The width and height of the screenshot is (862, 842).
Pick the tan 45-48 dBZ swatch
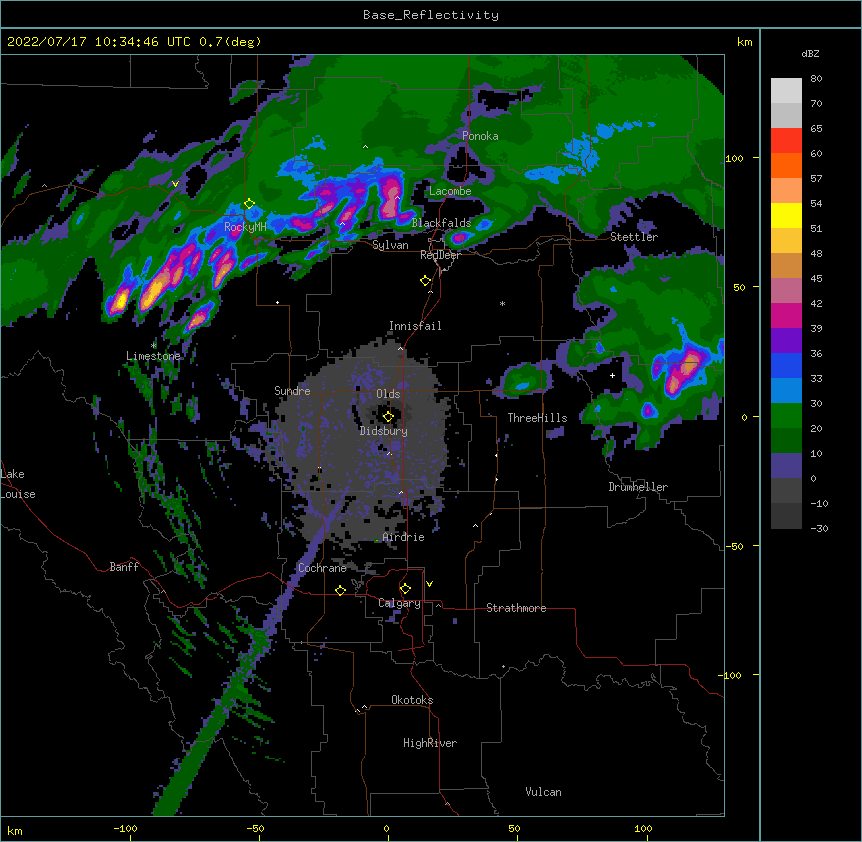[x=786, y=265]
